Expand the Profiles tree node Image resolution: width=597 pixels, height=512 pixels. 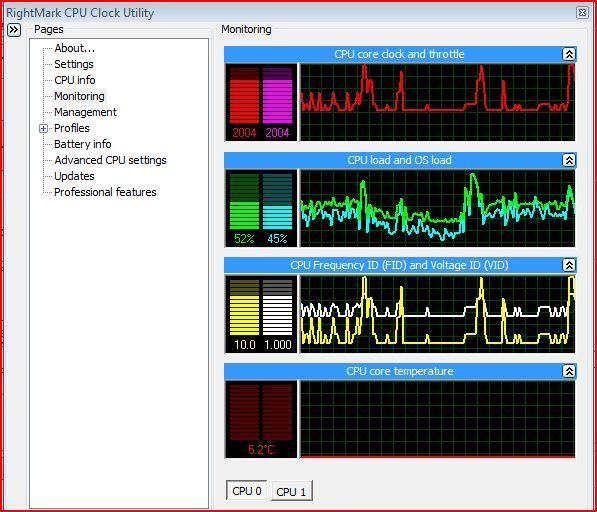pyautogui.click(x=43, y=128)
